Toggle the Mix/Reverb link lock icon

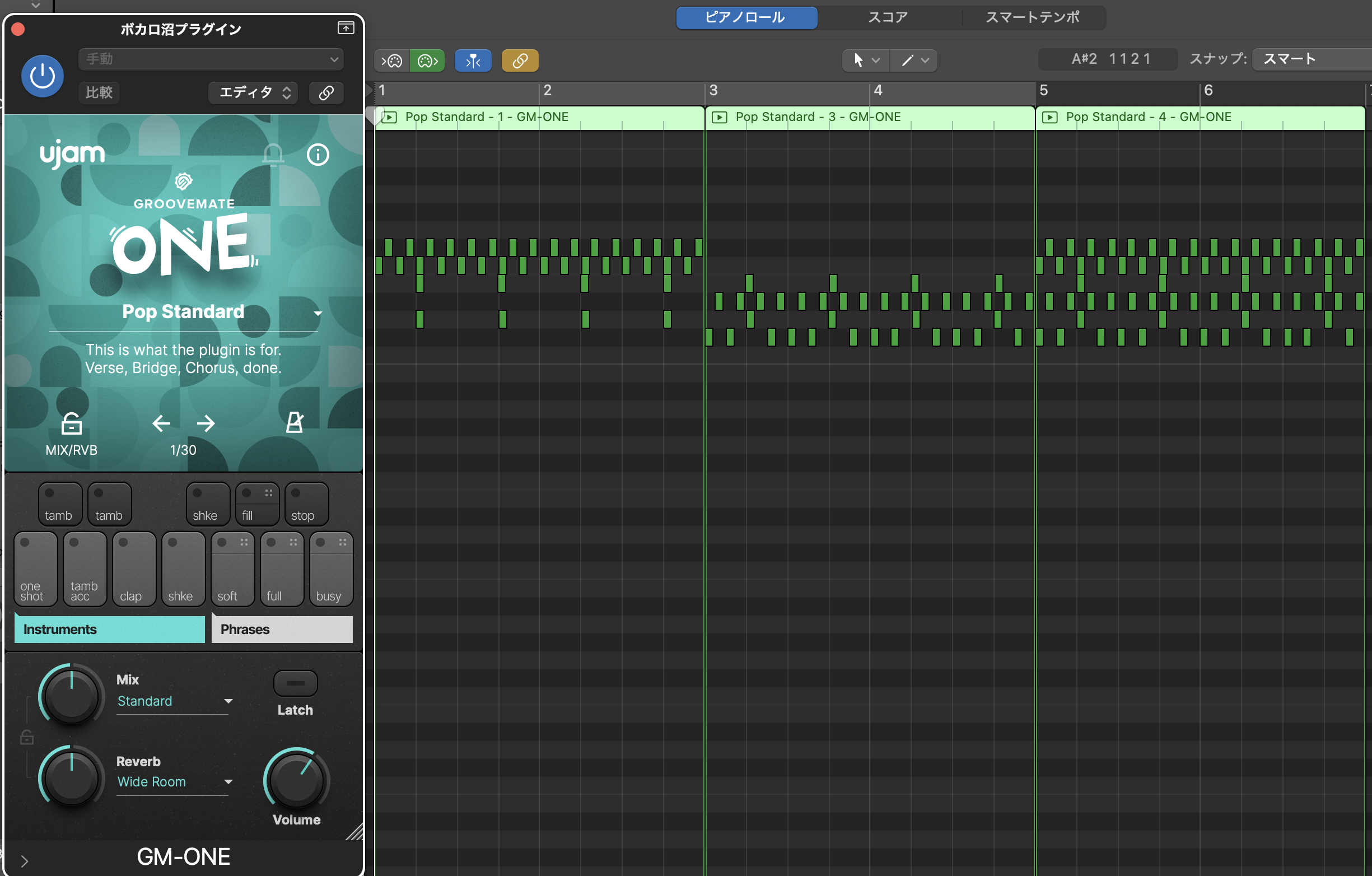click(27, 737)
